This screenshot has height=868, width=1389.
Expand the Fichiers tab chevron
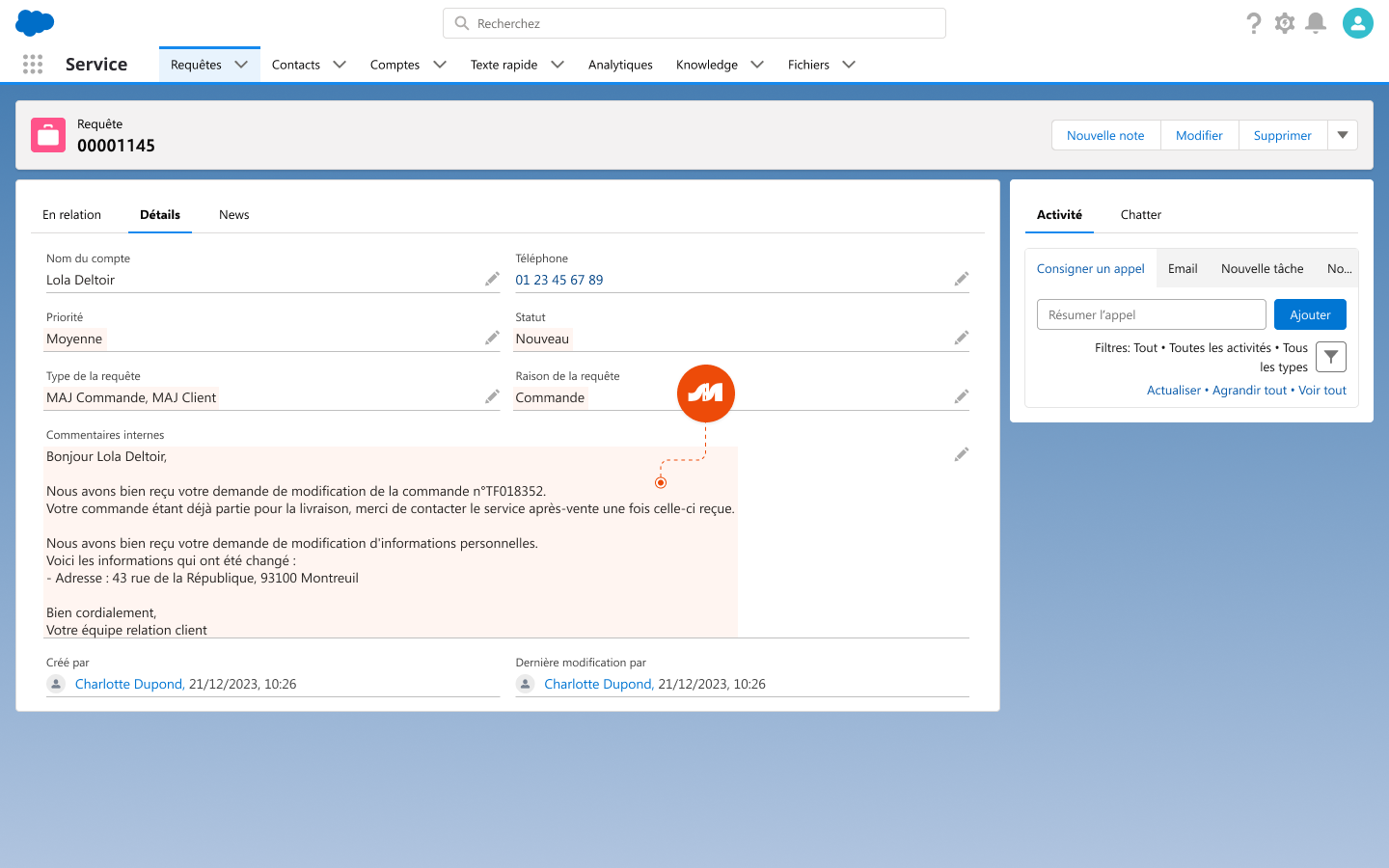coord(849,65)
